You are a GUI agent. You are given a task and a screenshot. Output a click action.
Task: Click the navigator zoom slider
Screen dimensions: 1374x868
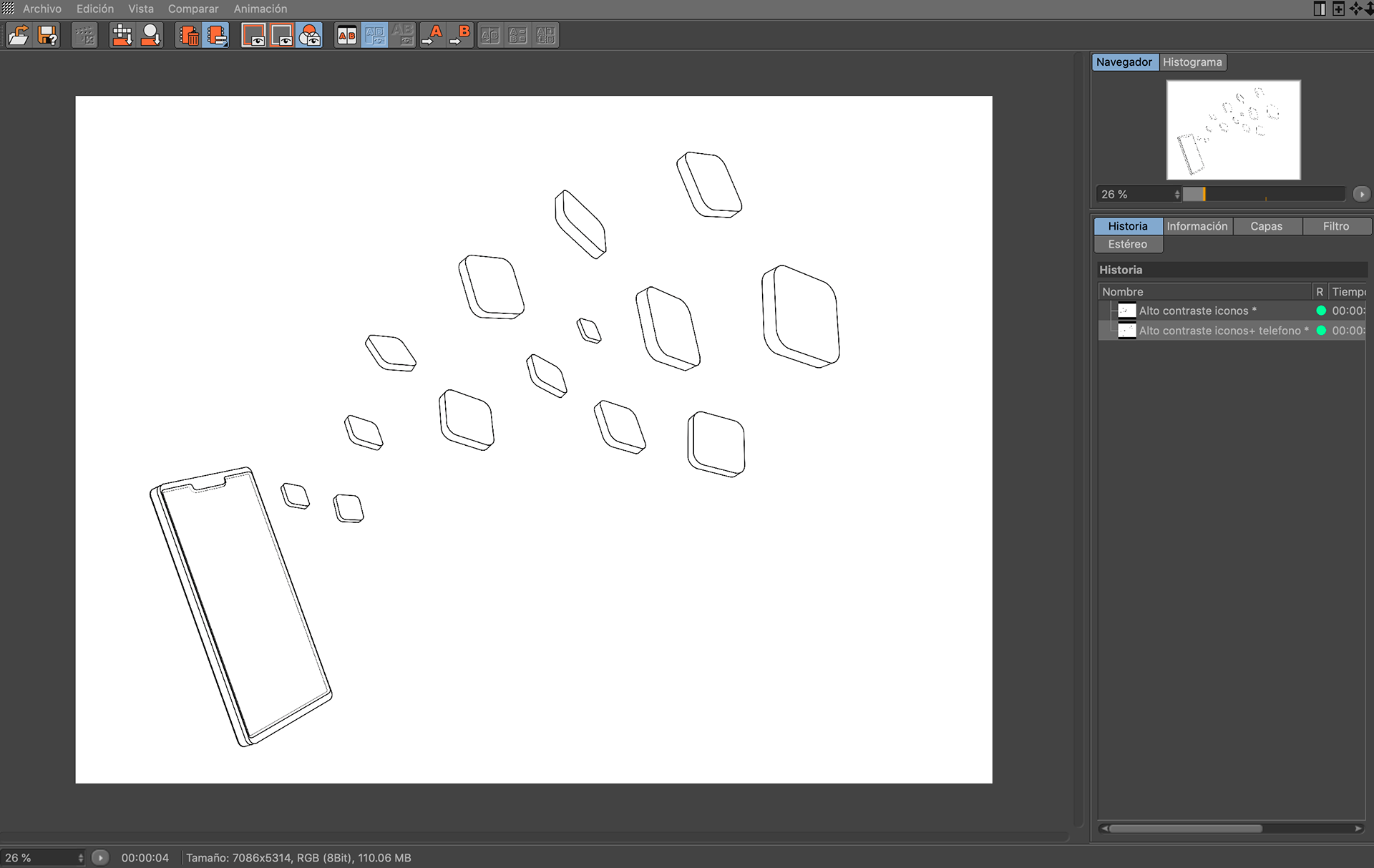1264,194
